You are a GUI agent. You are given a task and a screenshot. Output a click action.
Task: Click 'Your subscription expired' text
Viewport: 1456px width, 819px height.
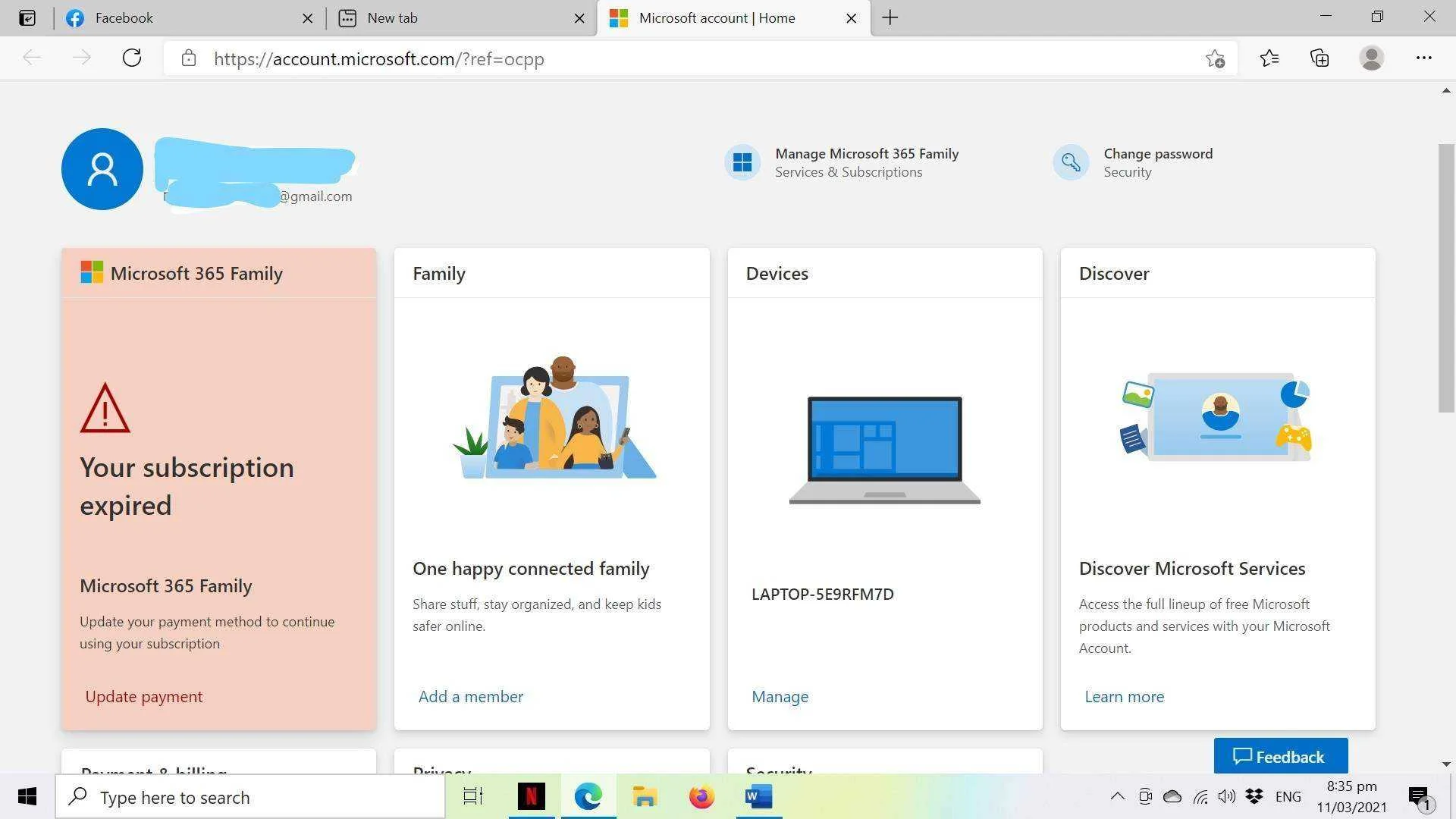187,487
